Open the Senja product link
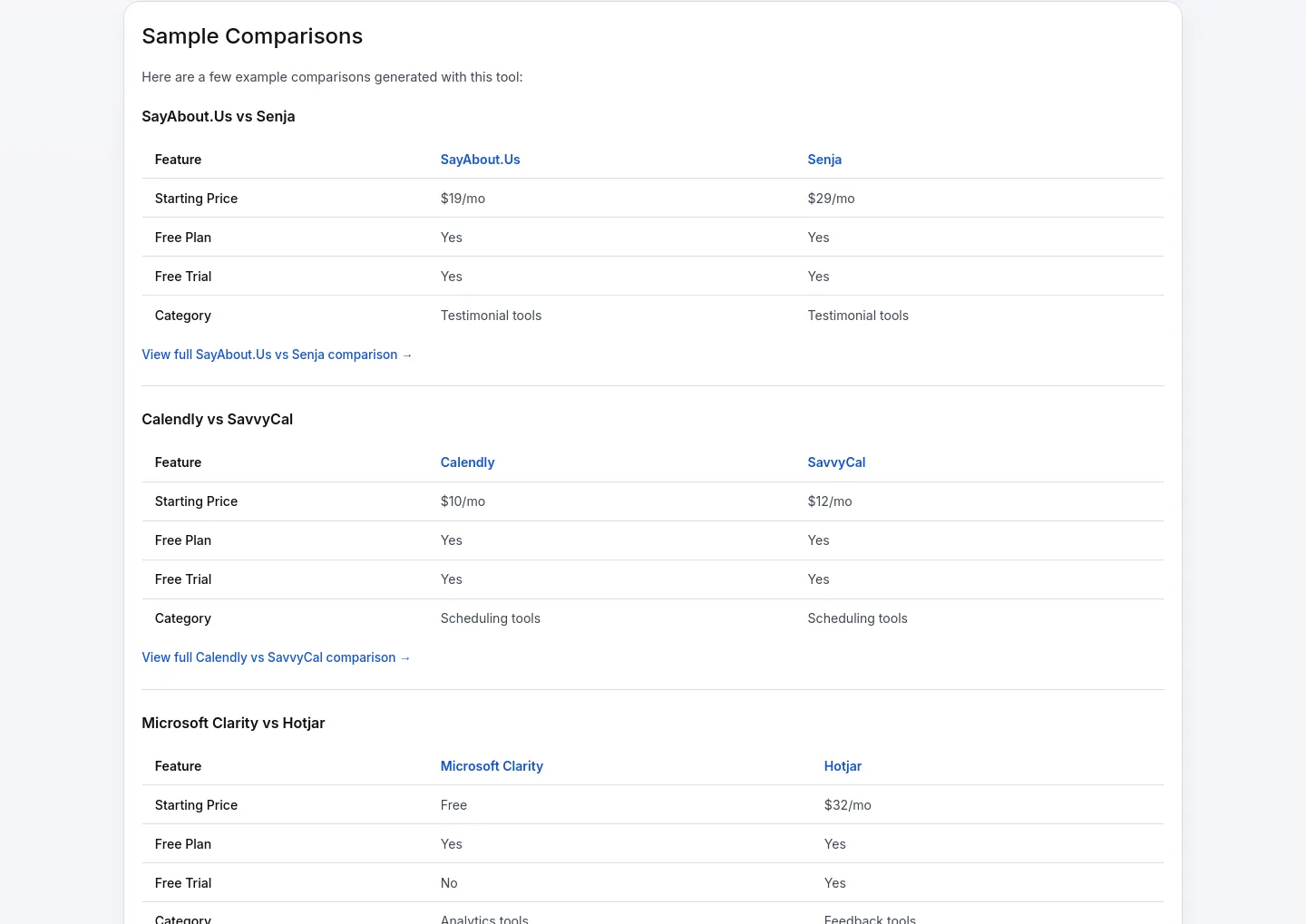The width and height of the screenshot is (1306, 924). pos(824,160)
